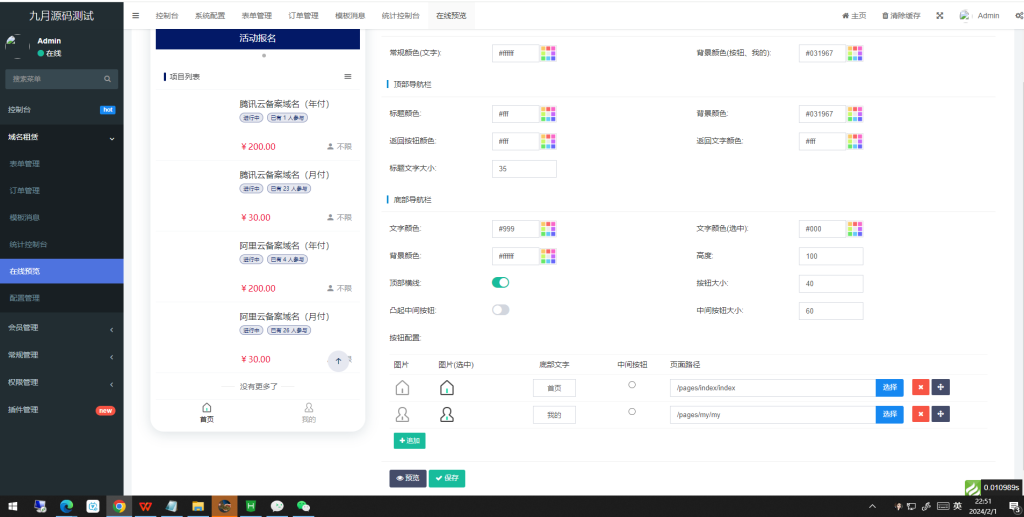The image size is (1024, 517).
Task: Click the 添加 button to add row
Action: coord(409,440)
